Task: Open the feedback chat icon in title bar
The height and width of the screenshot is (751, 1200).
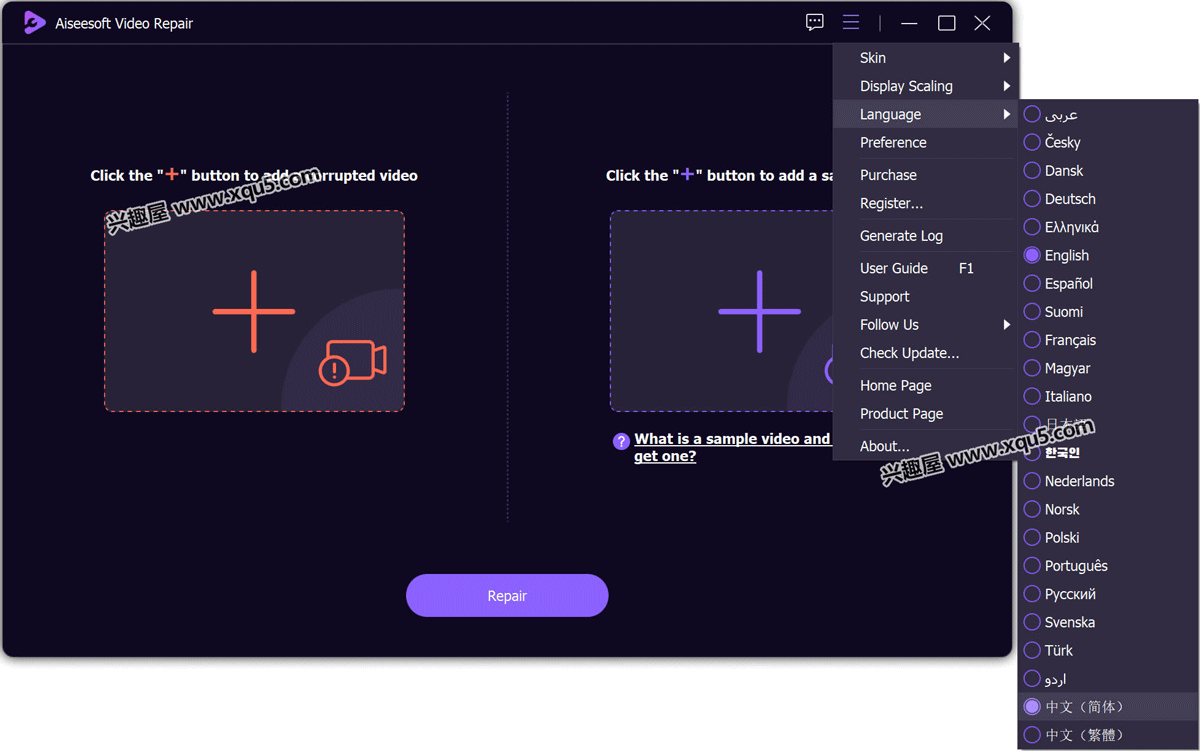Action: pos(815,22)
